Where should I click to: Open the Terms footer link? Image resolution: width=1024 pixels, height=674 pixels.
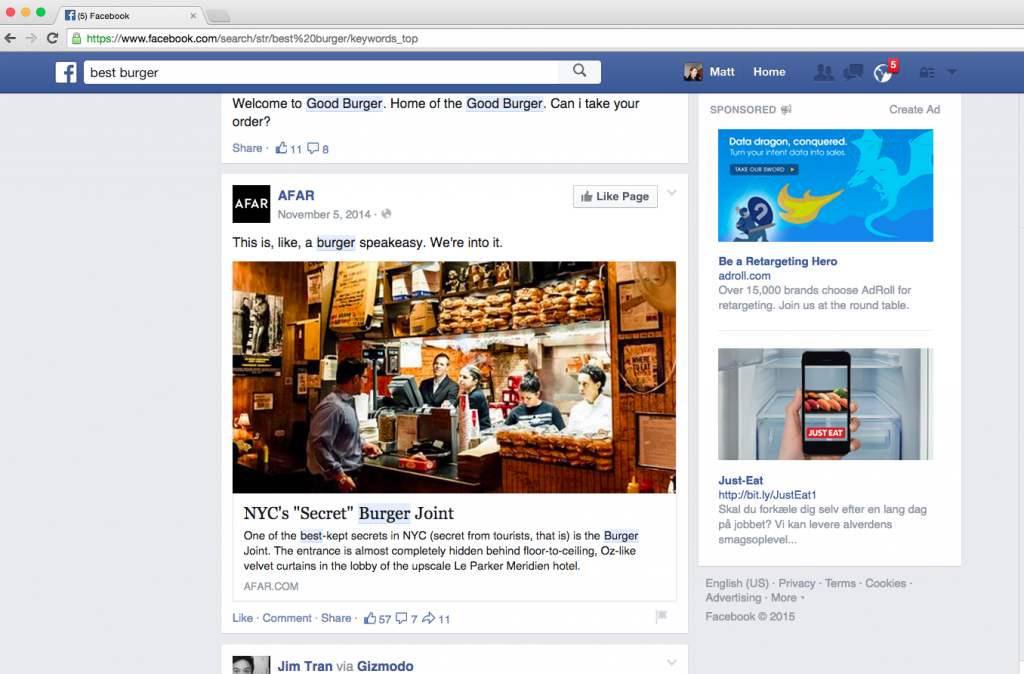click(x=840, y=583)
